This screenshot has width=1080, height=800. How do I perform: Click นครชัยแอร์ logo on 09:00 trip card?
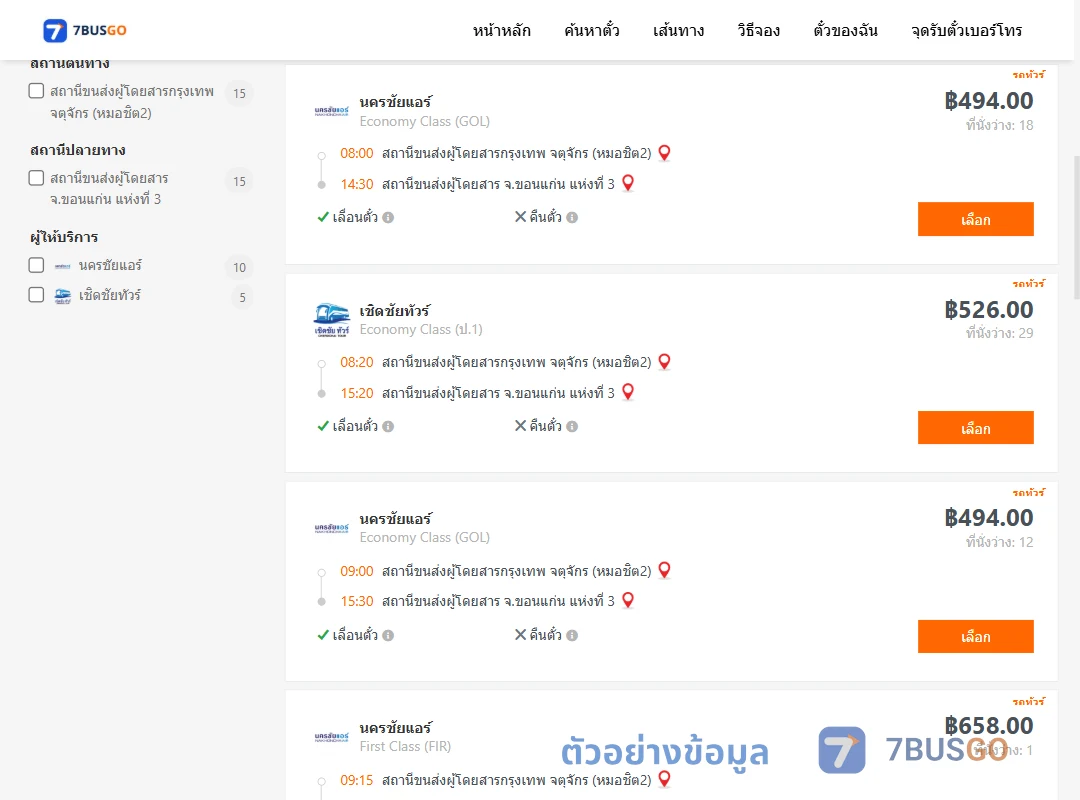[331, 529]
